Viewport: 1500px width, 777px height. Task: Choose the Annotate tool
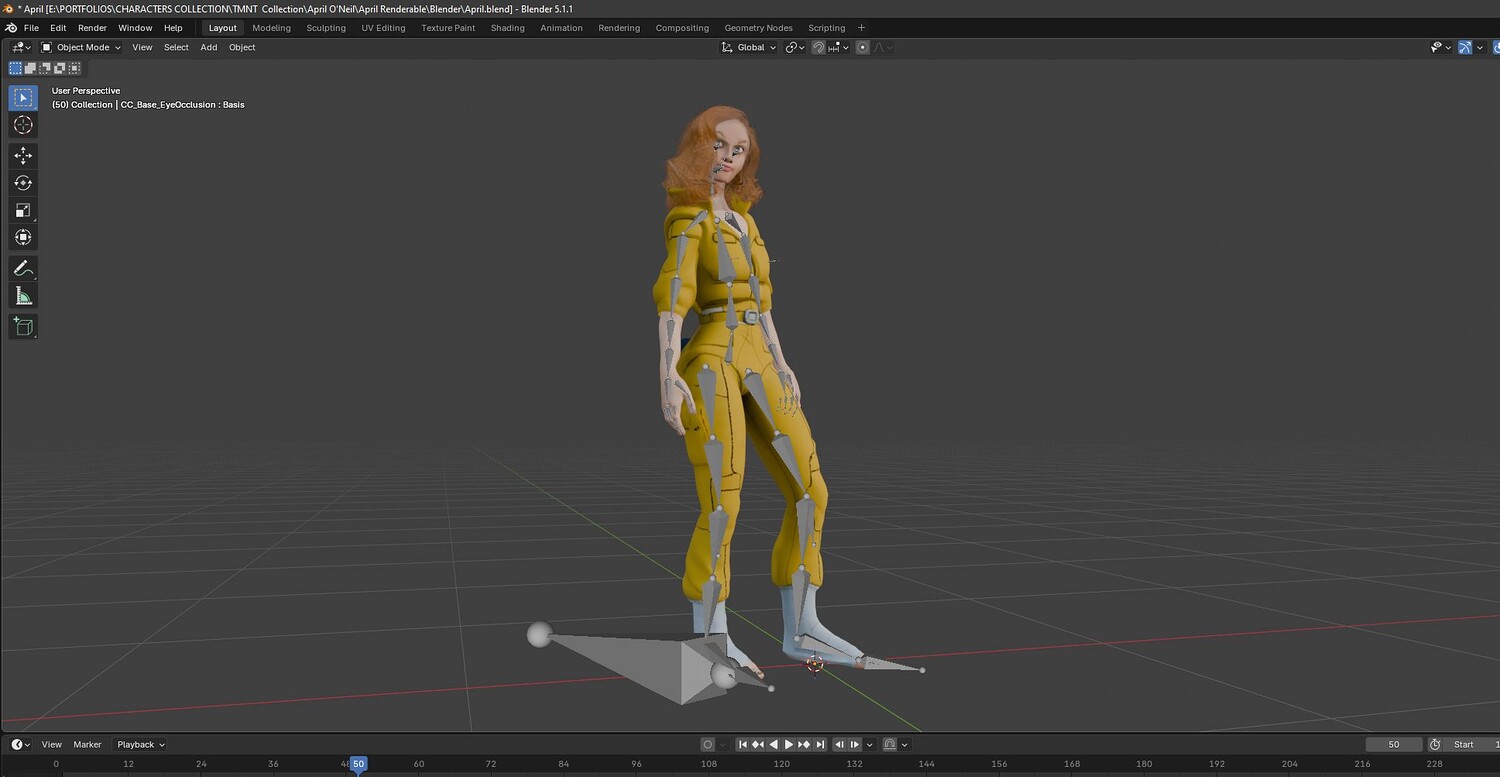[x=24, y=268]
